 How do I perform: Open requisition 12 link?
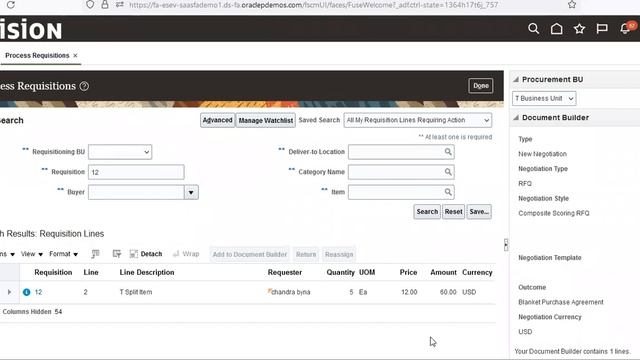coord(38,292)
